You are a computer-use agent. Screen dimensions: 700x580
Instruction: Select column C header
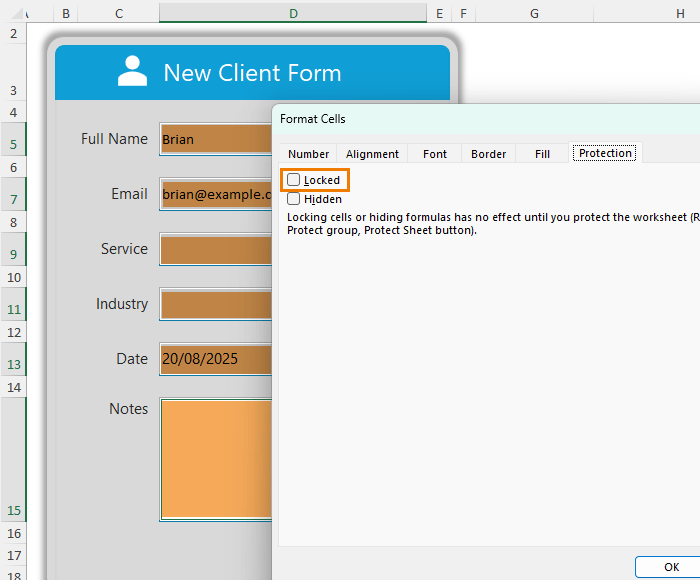(119, 13)
